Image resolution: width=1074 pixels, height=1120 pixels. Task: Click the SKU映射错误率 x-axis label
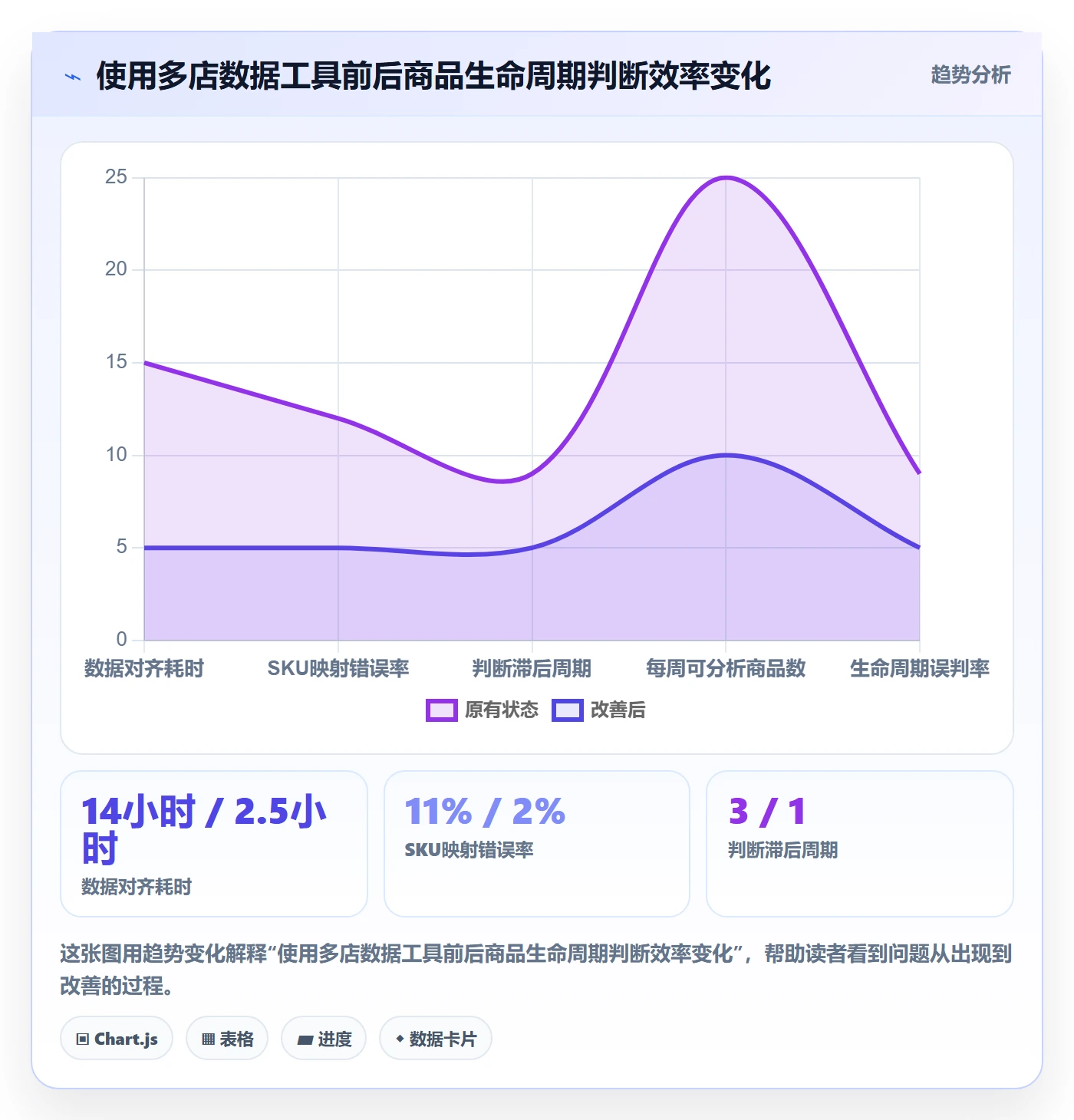[338, 669]
